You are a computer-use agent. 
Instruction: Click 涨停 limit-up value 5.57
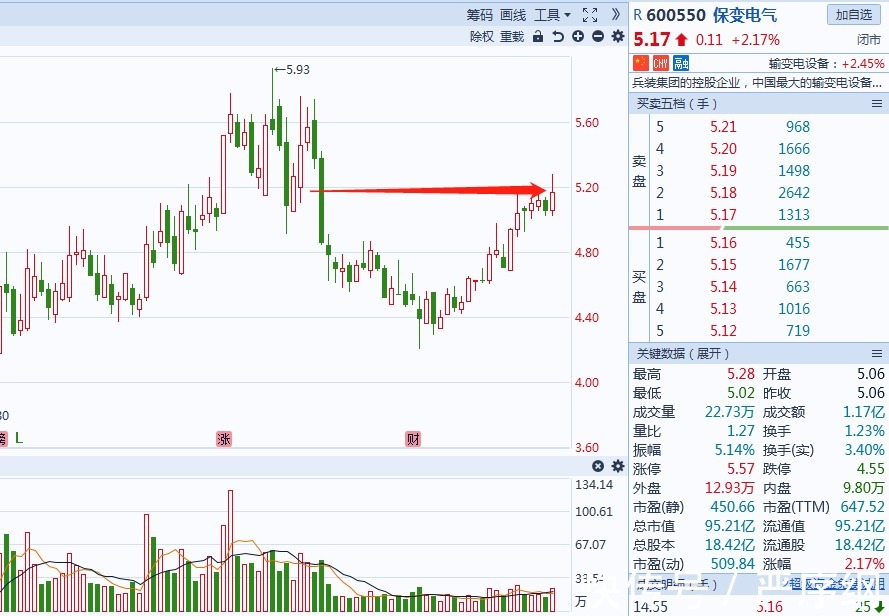741,469
